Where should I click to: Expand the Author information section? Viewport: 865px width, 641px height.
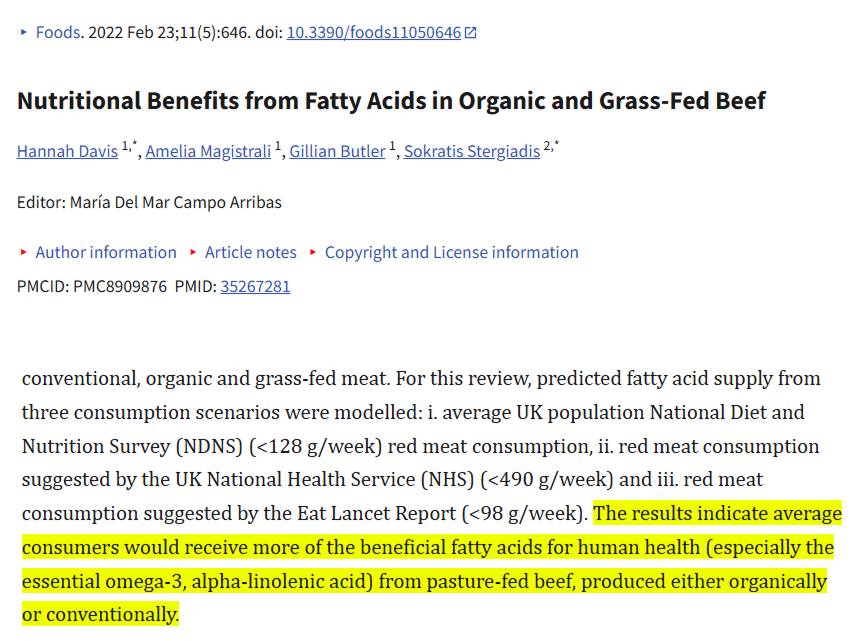pos(106,252)
